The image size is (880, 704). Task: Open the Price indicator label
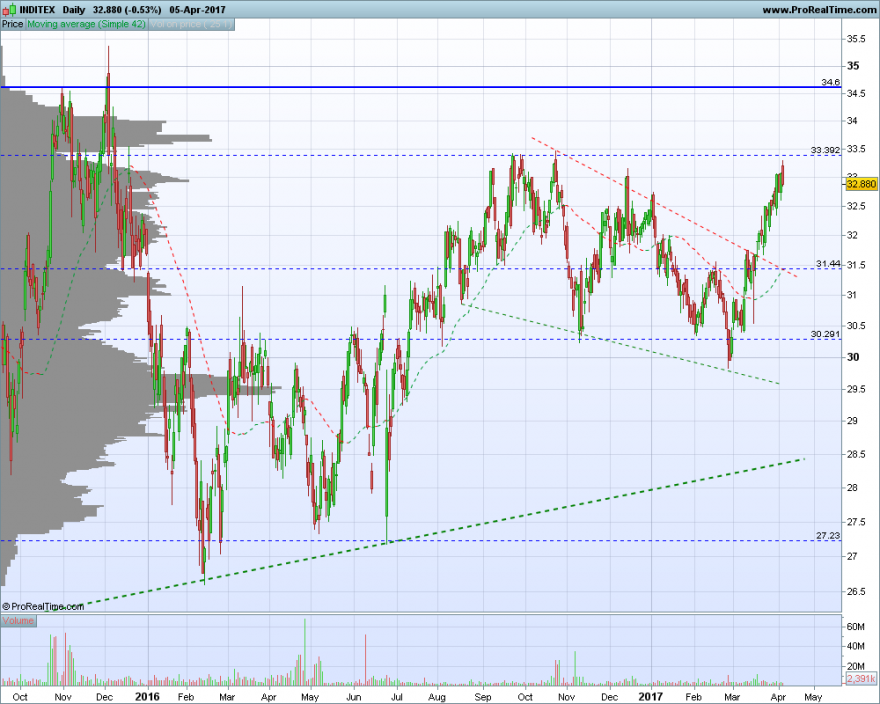click(x=12, y=24)
